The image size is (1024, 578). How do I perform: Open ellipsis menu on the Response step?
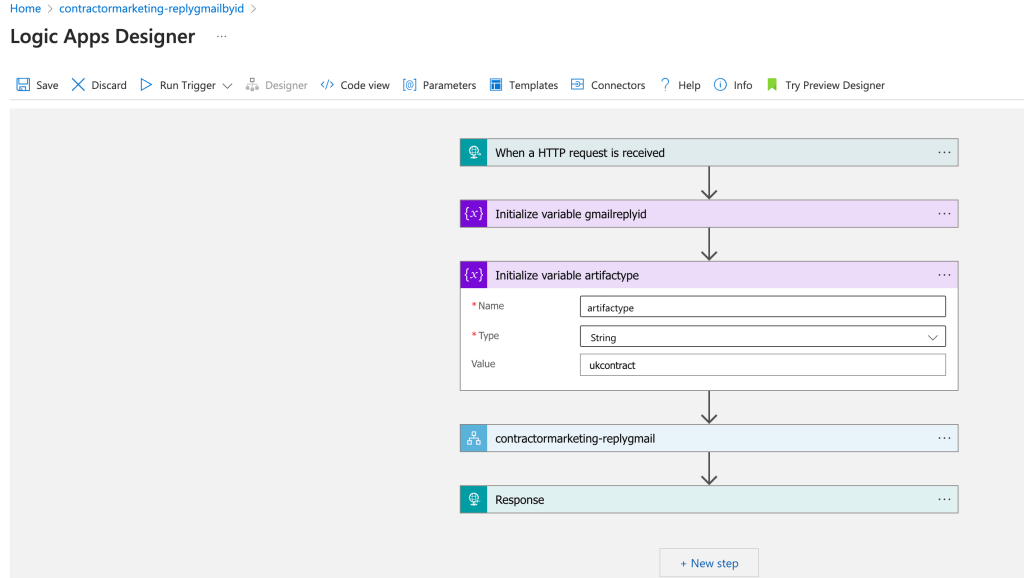coord(944,500)
